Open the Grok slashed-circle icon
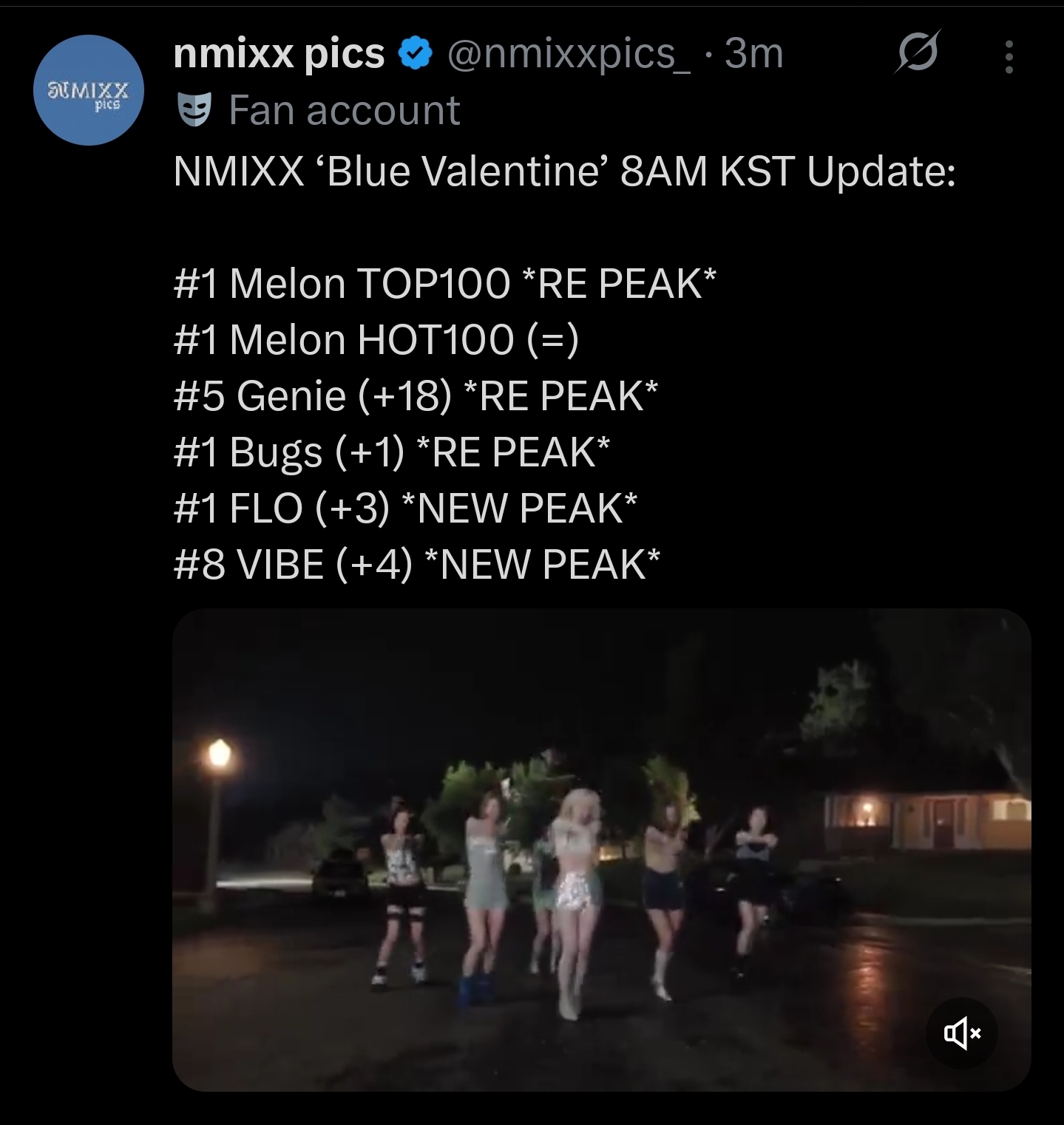The image size is (1064, 1125). pyautogui.click(x=918, y=52)
